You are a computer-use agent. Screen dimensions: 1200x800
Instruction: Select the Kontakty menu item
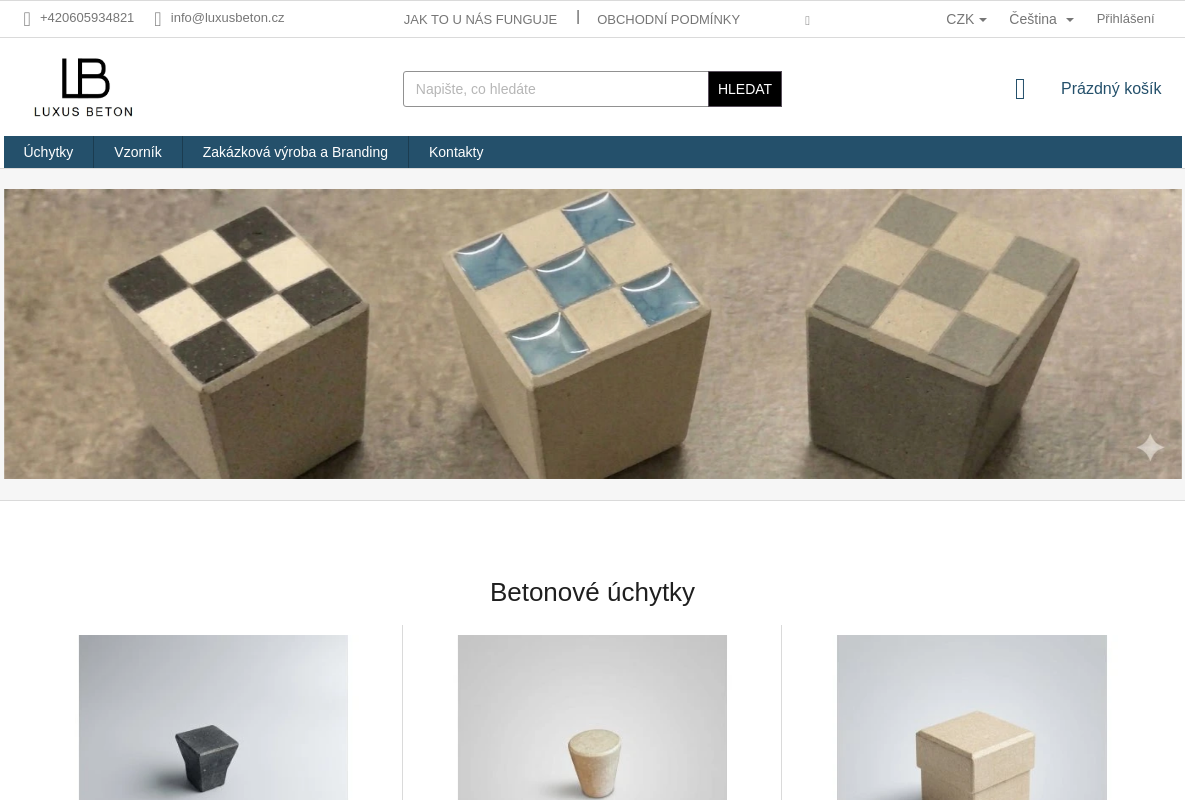[456, 152]
